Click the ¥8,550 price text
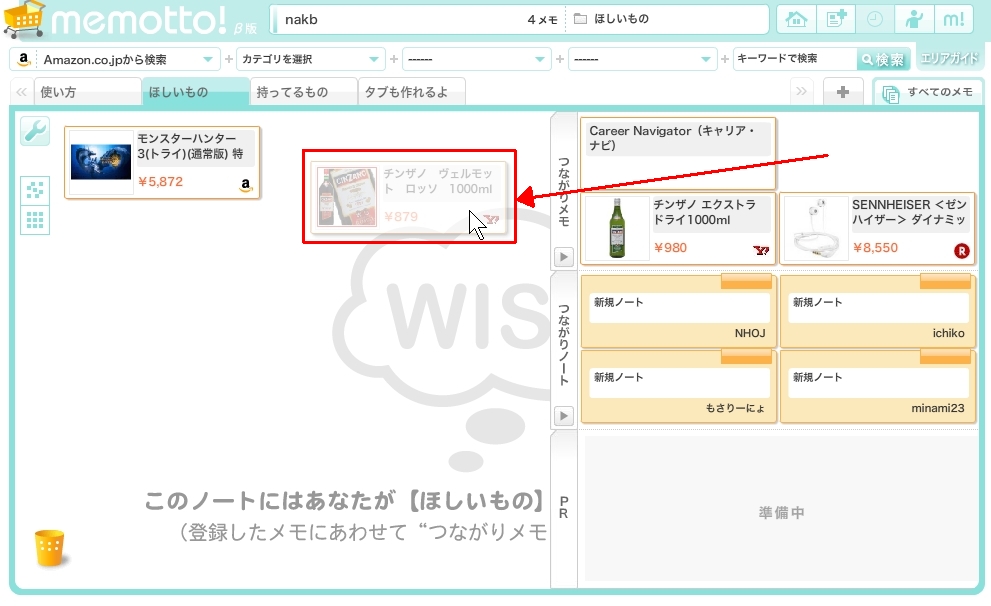This screenshot has width=991, height=606. pyautogui.click(x=875, y=248)
